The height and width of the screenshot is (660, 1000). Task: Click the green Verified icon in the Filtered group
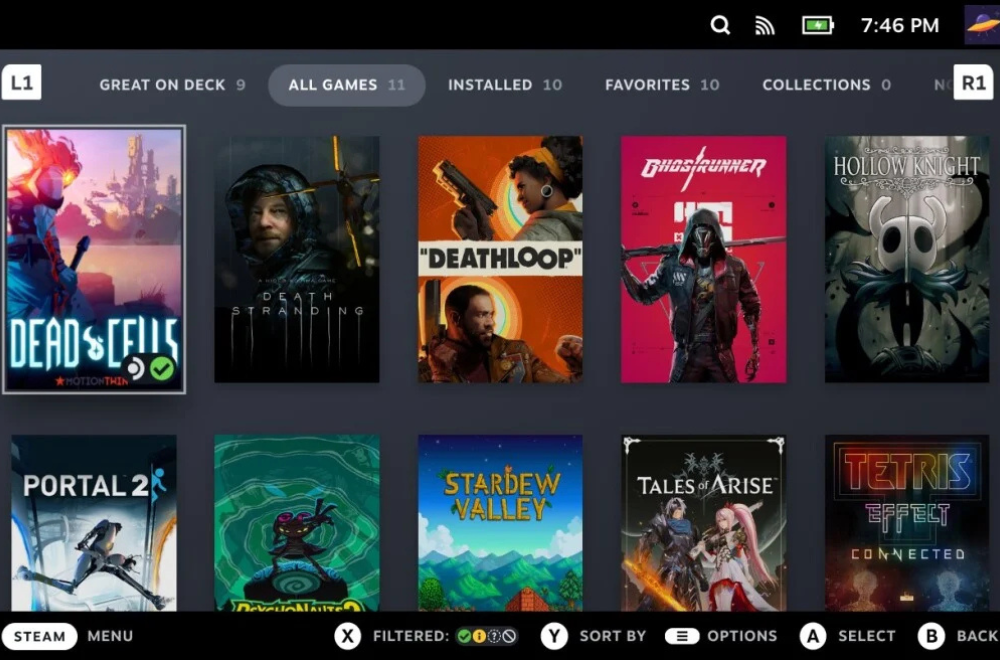(x=464, y=636)
